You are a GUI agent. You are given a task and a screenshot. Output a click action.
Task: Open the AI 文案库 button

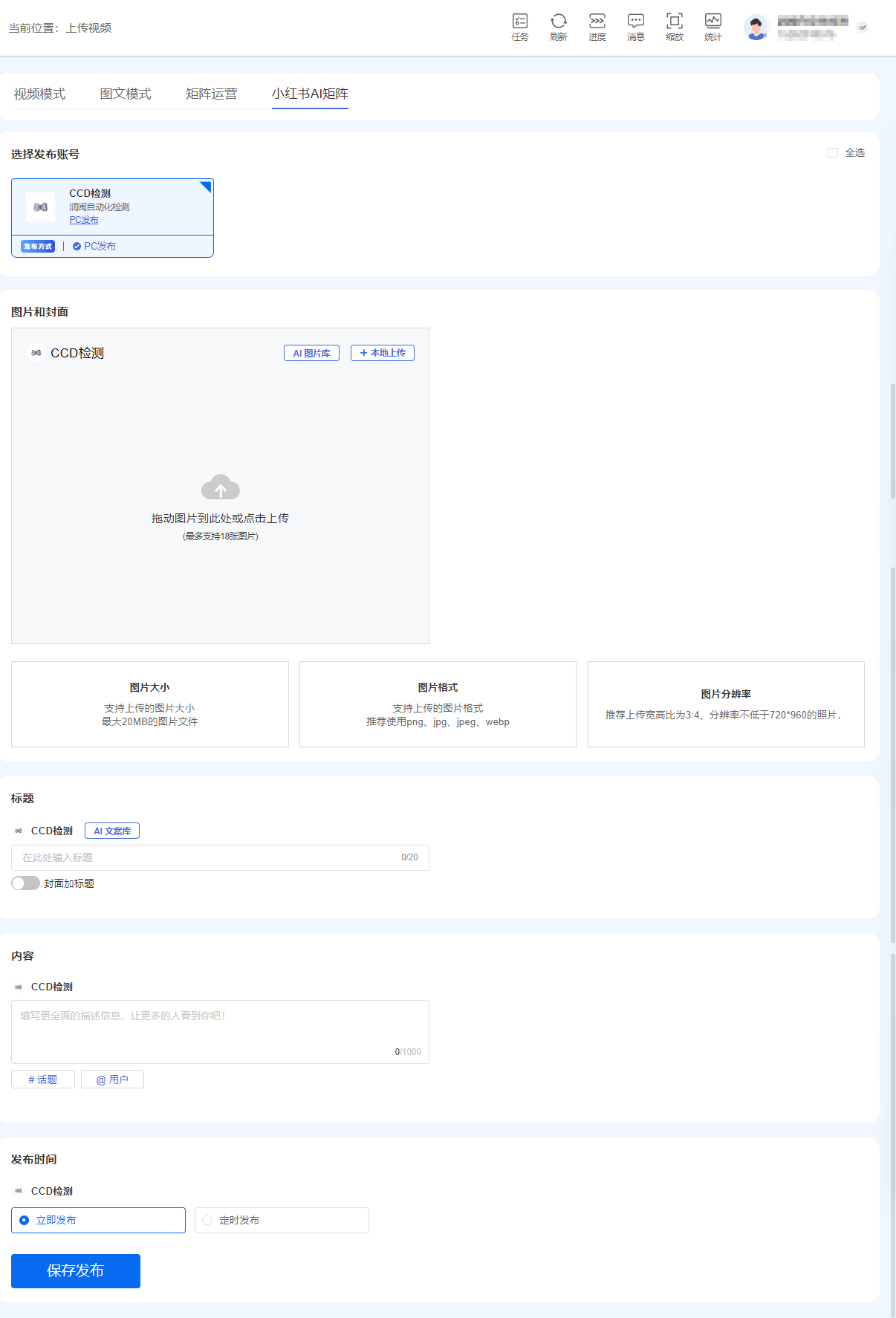112,831
